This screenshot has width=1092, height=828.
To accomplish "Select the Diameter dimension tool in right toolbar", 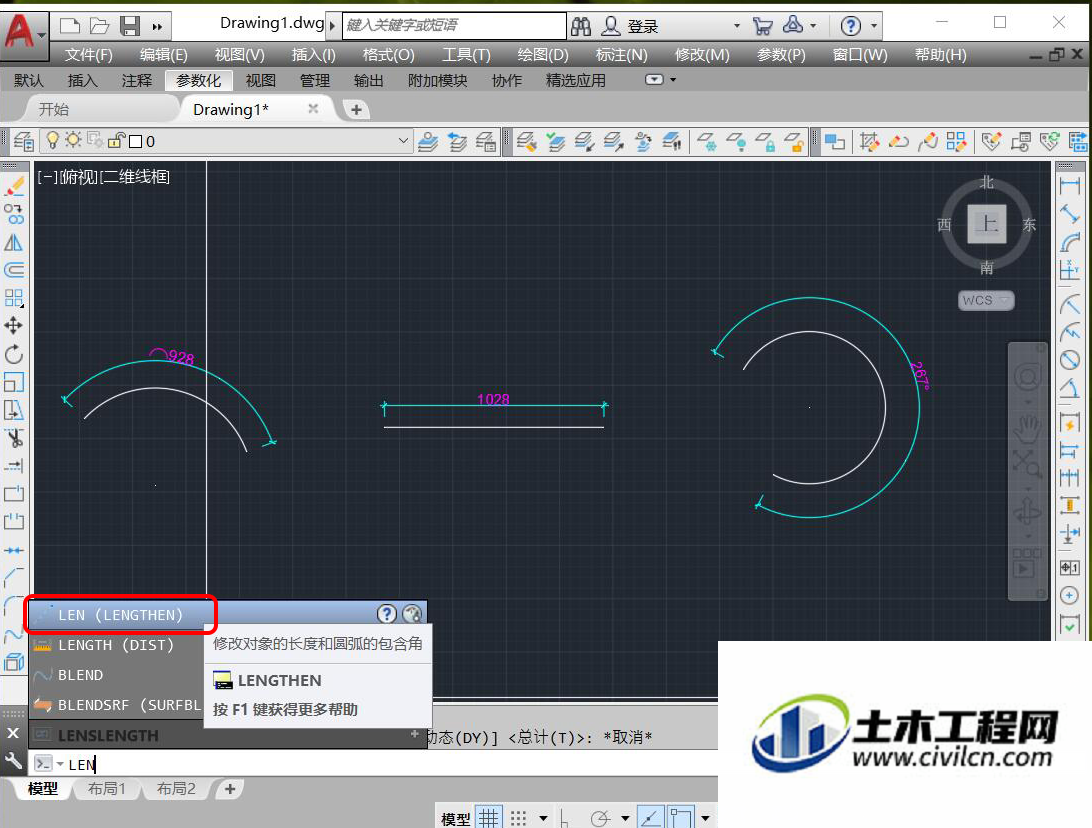I will pos(1070,360).
